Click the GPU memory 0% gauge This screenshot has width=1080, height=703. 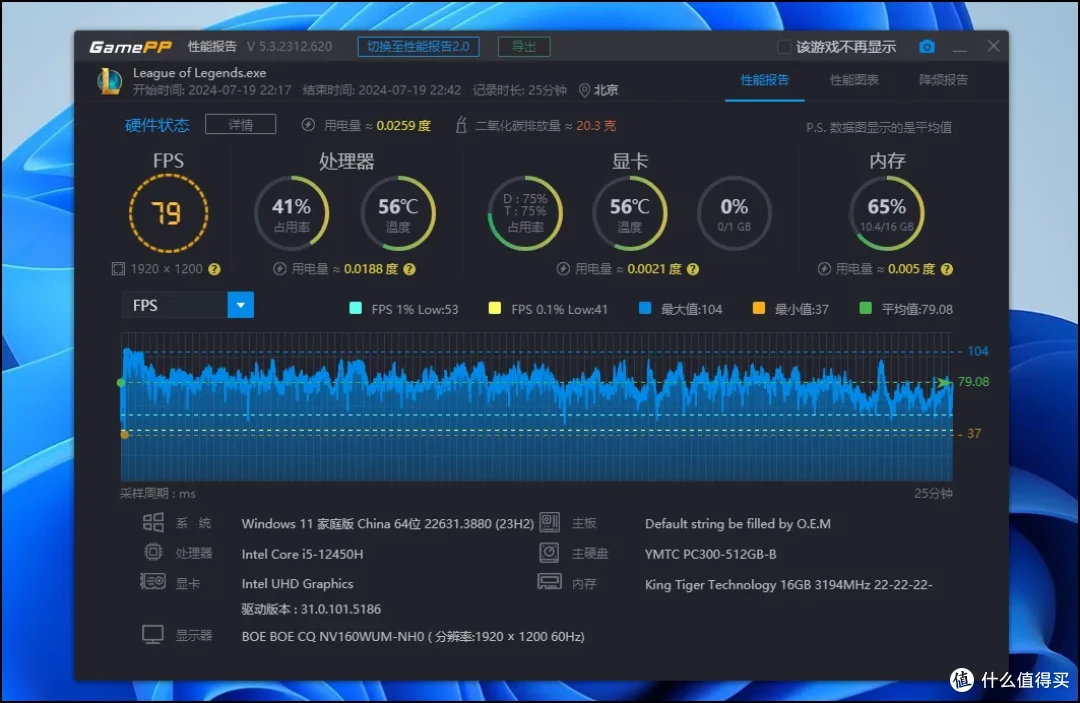pos(734,213)
